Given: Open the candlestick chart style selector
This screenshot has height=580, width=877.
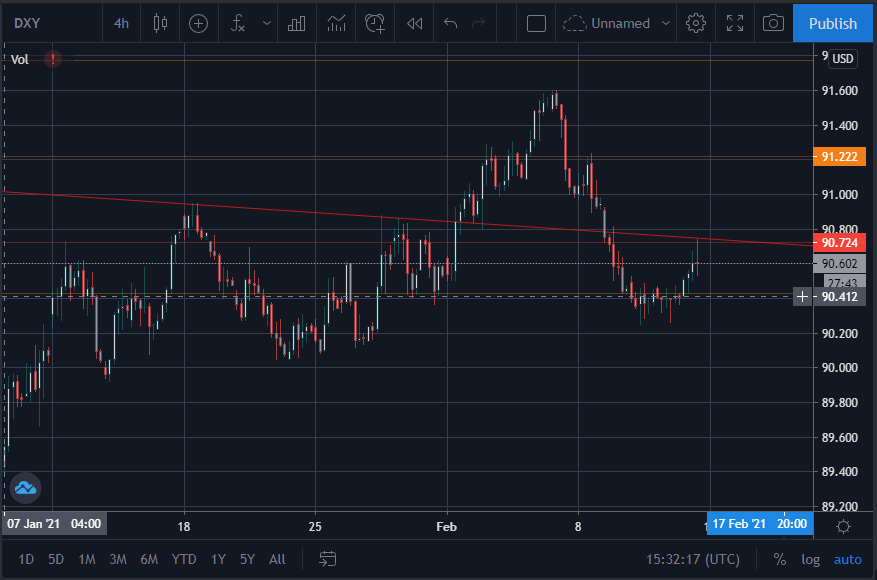Looking at the screenshot, I should (x=160, y=23).
